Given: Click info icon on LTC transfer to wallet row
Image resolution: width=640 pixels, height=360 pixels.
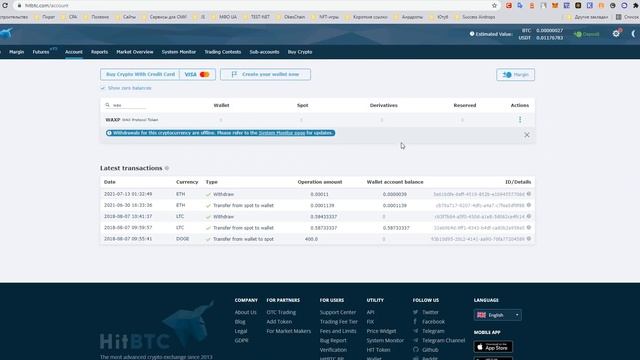Looking at the screenshot, I should 529,228.
